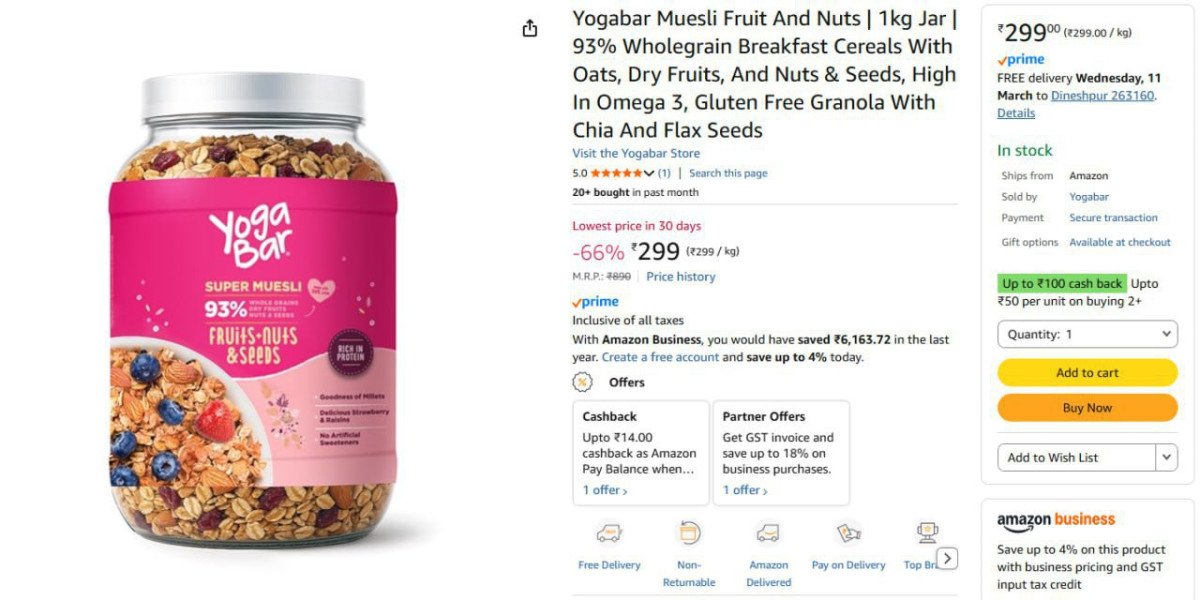1200x600 pixels.
Task: Click the Pay on Delivery icon
Action: coord(849,533)
